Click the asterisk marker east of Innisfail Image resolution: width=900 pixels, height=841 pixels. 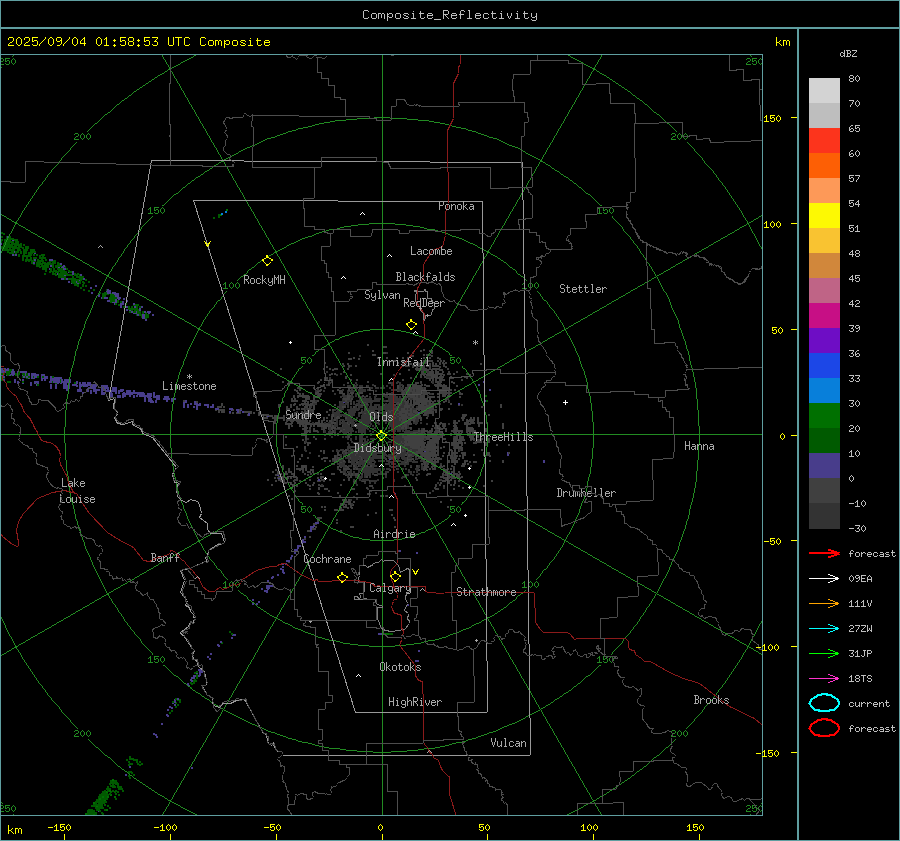click(x=475, y=343)
